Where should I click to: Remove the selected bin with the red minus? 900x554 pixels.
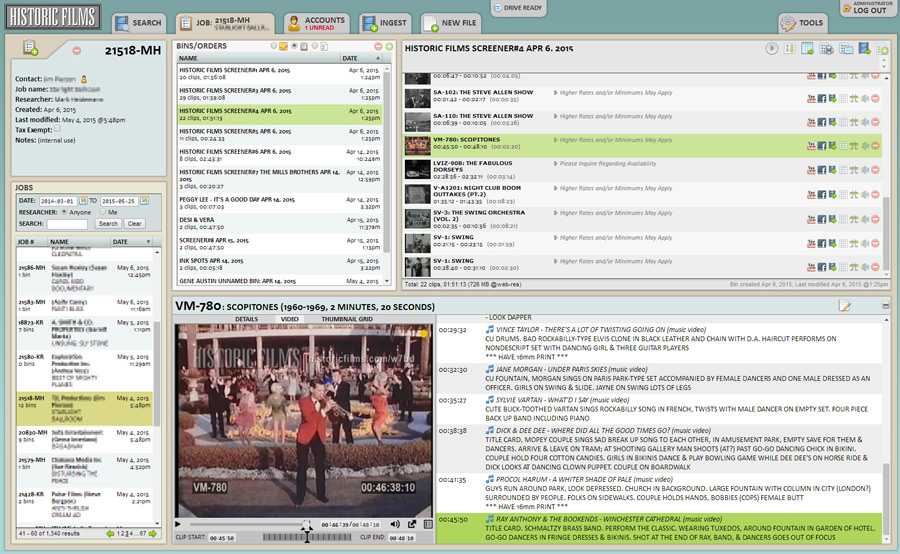pos(378,46)
